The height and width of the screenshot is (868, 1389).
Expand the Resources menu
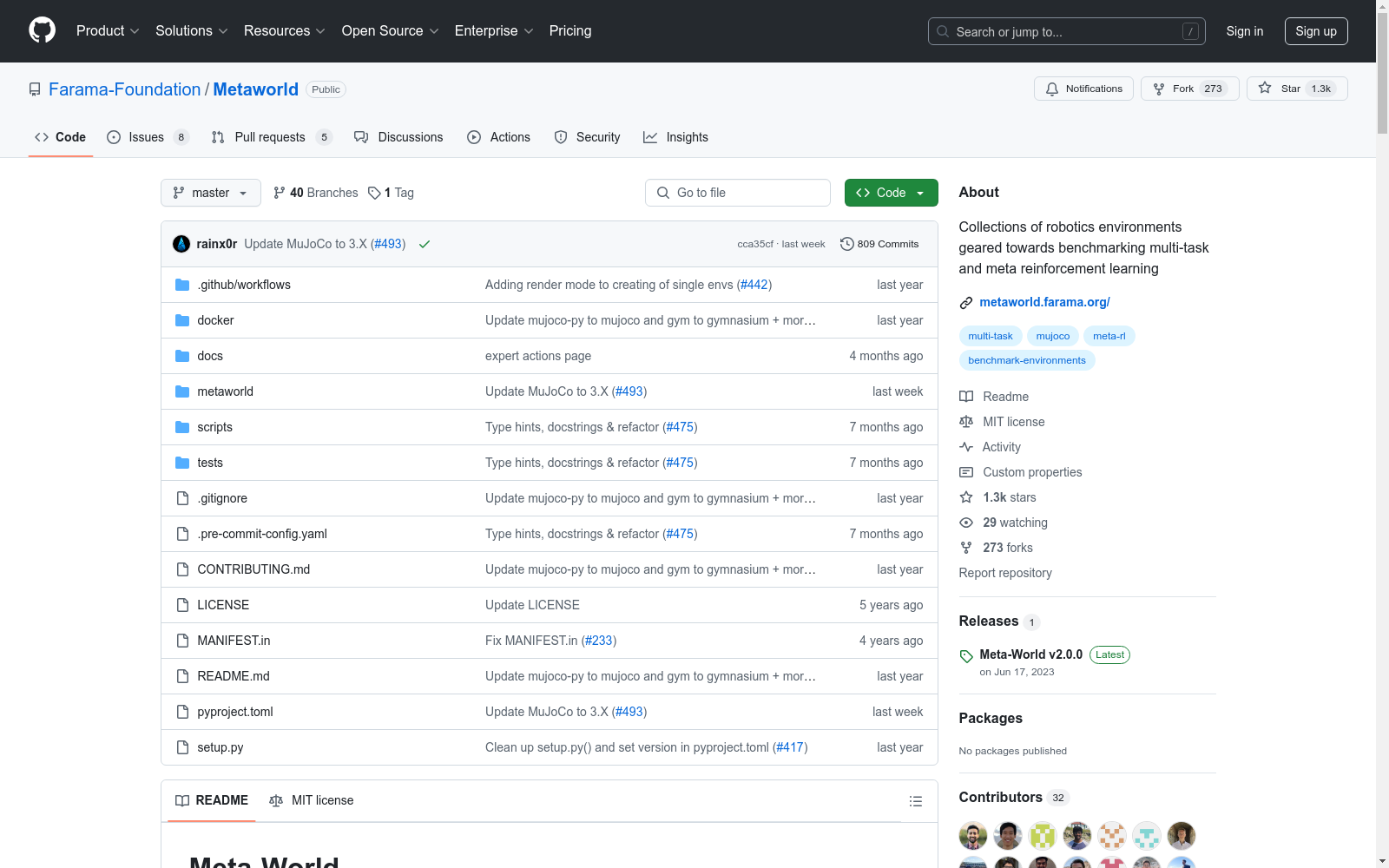point(285,30)
